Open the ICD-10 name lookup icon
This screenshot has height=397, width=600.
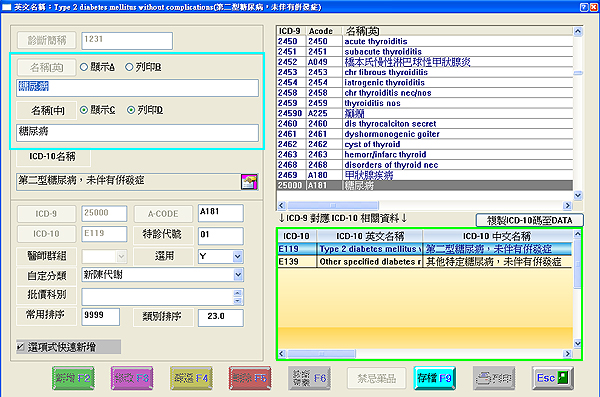tap(249, 182)
